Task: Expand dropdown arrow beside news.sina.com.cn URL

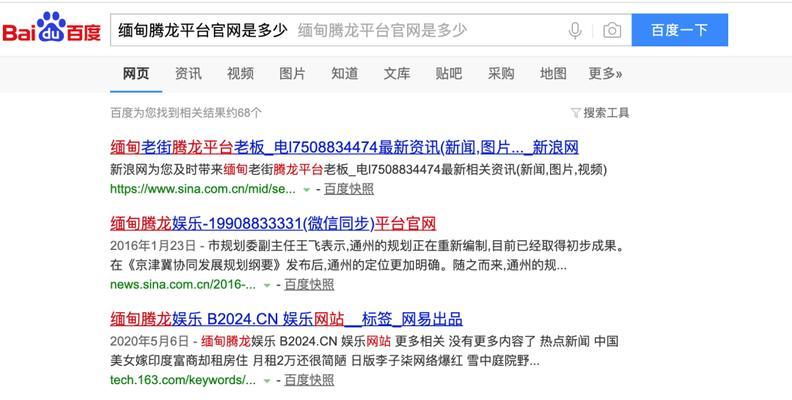Action: (267, 285)
